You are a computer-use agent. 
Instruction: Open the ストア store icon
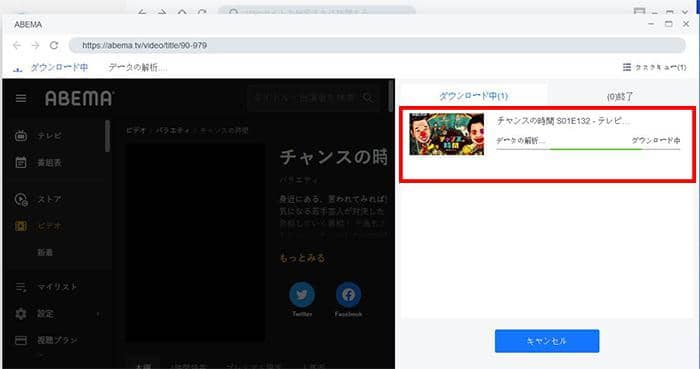point(21,199)
